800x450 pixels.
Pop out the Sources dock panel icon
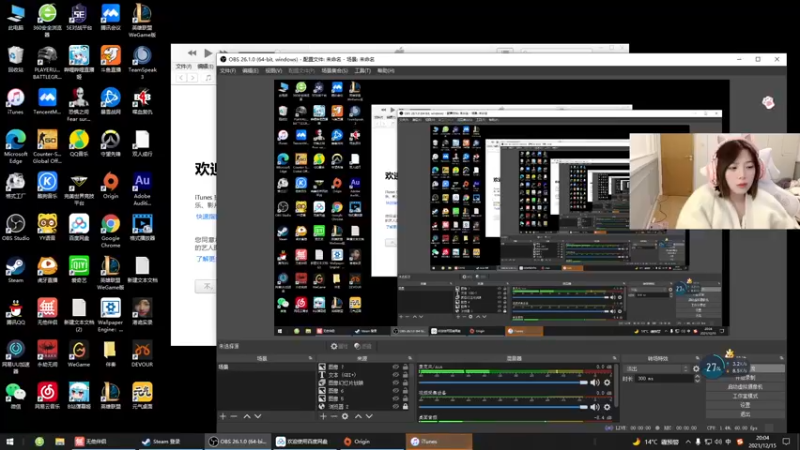pyautogui.click(x=410, y=358)
